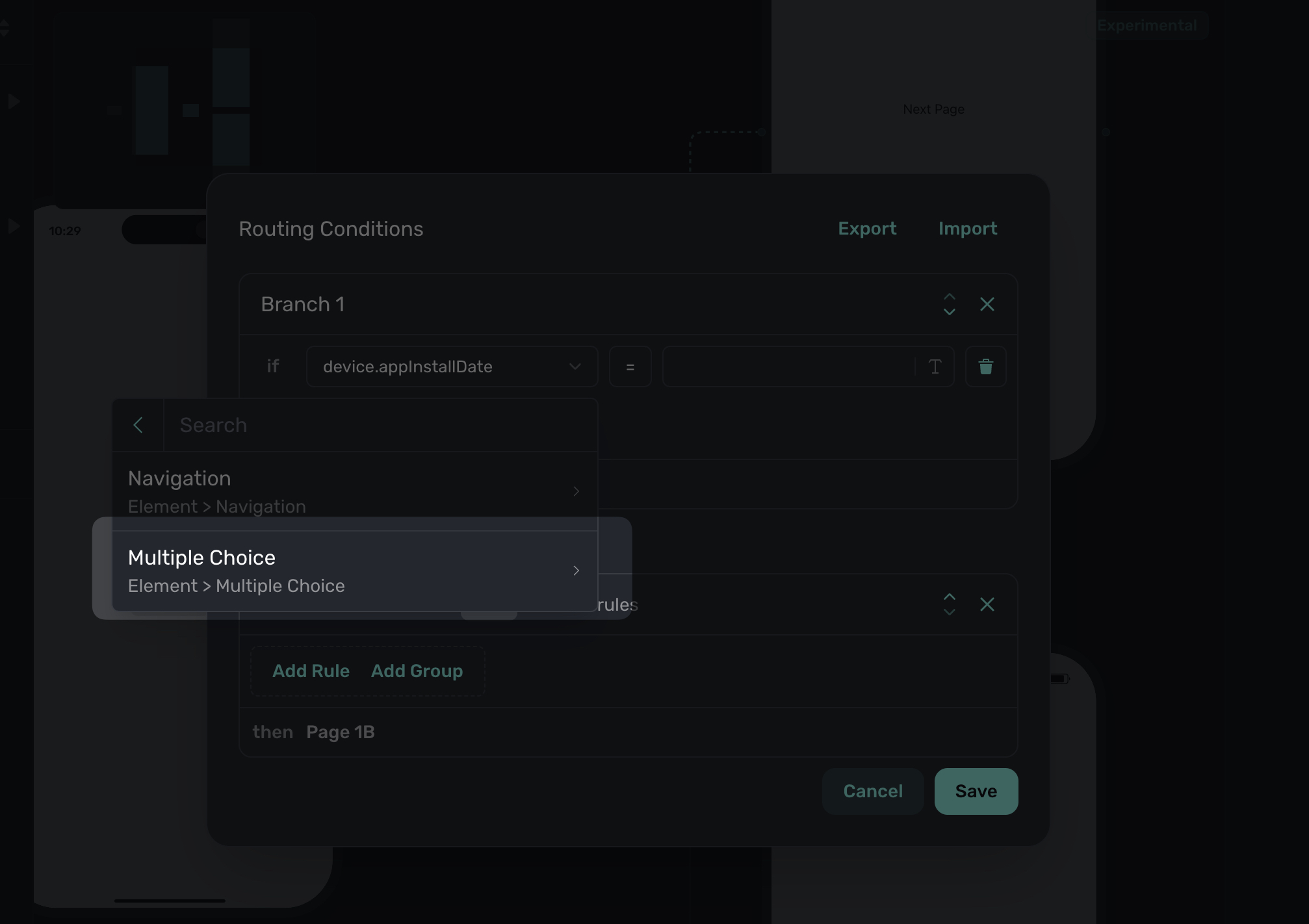The width and height of the screenshot is (1309, 924).
Task: Cancel the routing conditions dialog
Action: pyautogui.click(x=872, y=791)
